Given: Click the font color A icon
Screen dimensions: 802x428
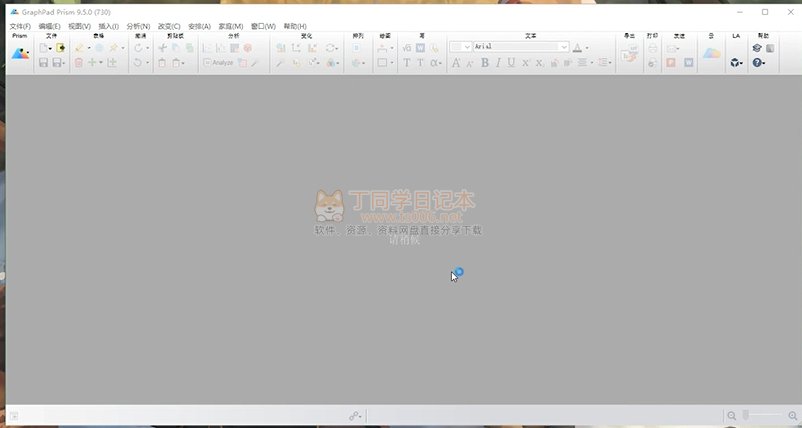Looking at the screenshot, I should [577, 48].
